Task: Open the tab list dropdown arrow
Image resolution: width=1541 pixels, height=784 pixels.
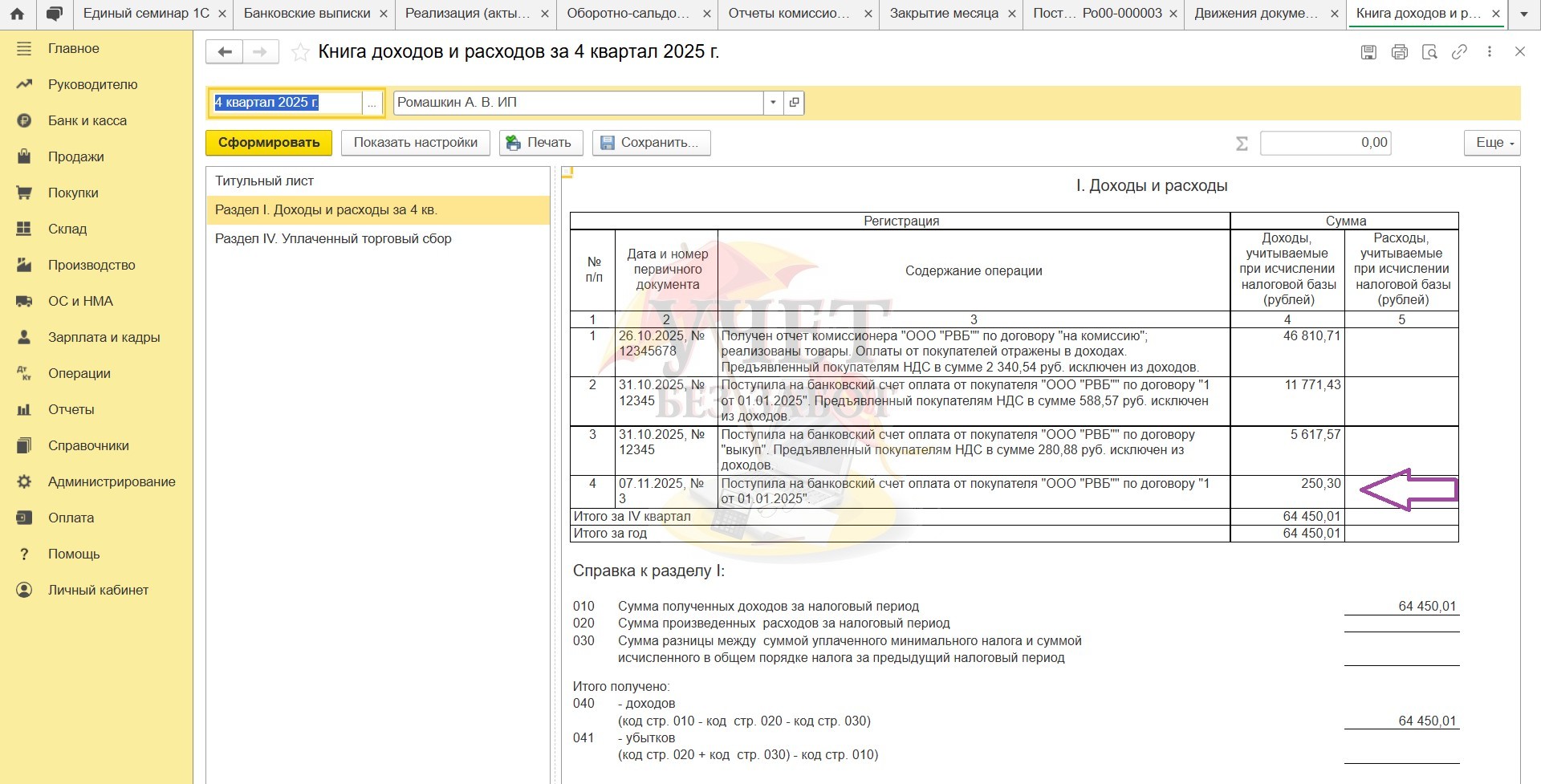Action: pyautogui.click(x=1524, y=14)
